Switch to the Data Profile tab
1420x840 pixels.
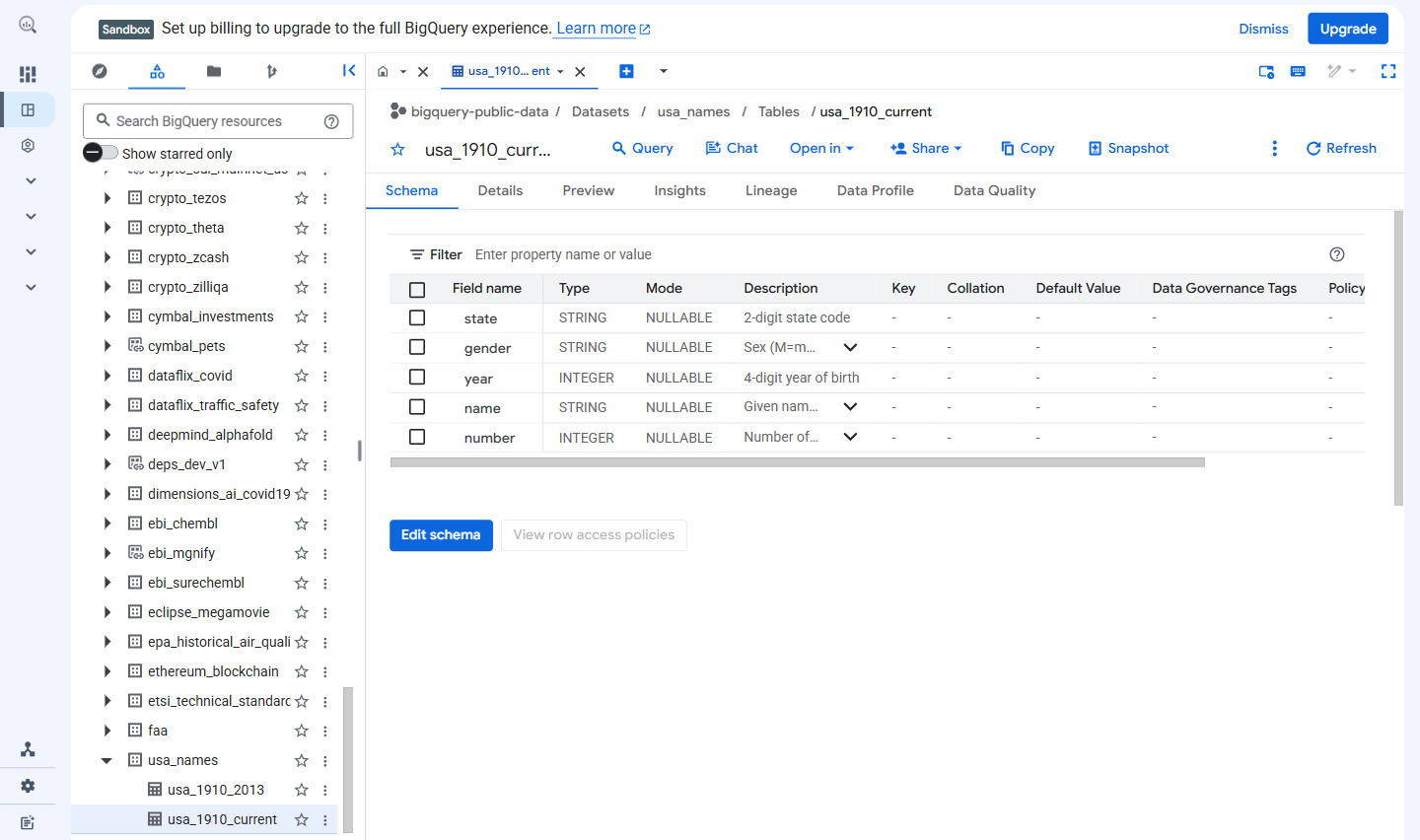pos(876,190)
